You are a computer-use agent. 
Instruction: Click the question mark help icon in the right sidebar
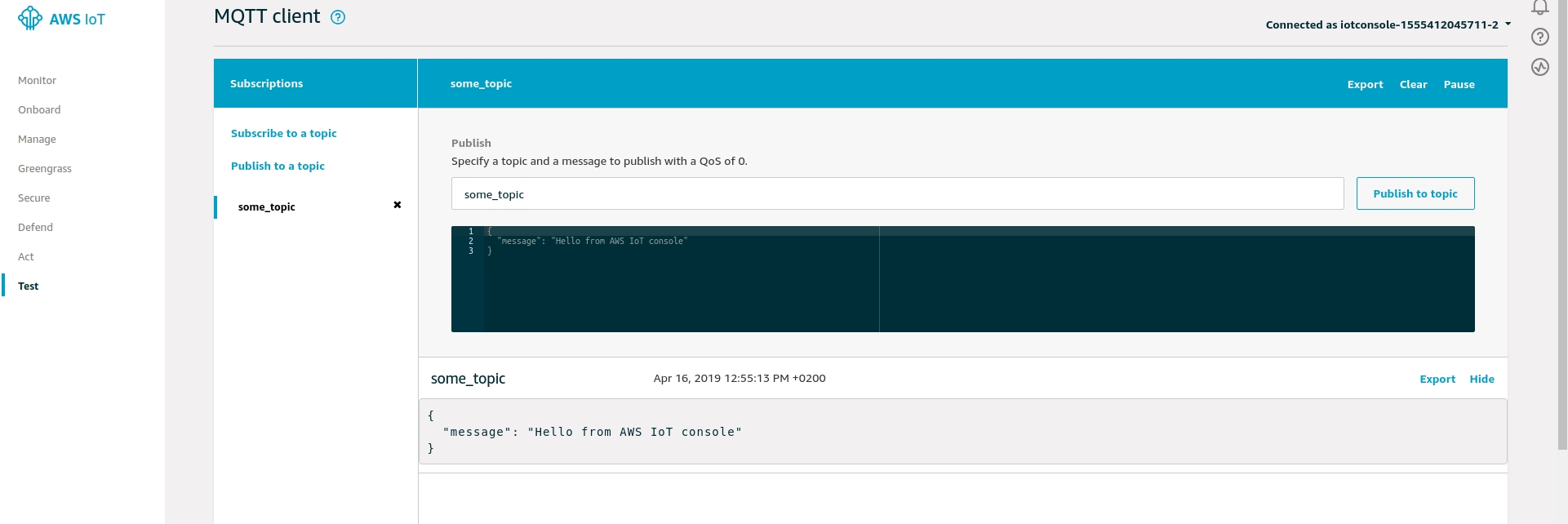1540,37
